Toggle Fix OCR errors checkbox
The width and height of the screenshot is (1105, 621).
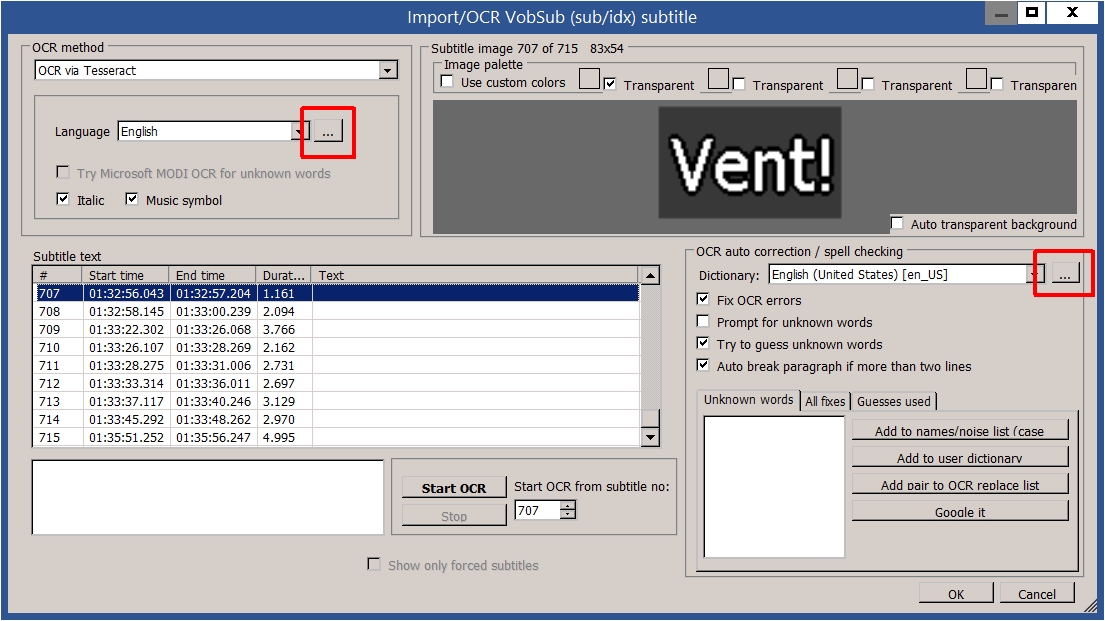pos(703,300)
